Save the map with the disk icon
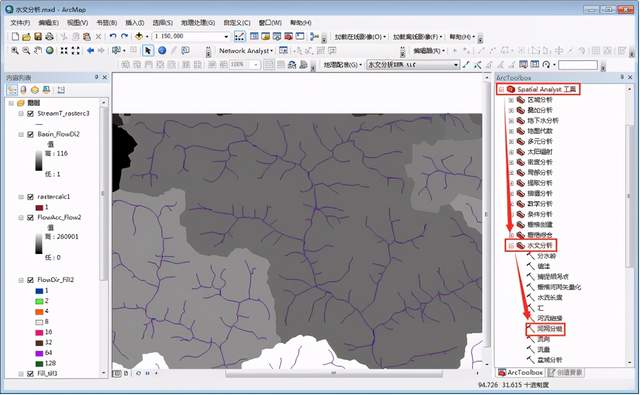 [x=38, y=37]
